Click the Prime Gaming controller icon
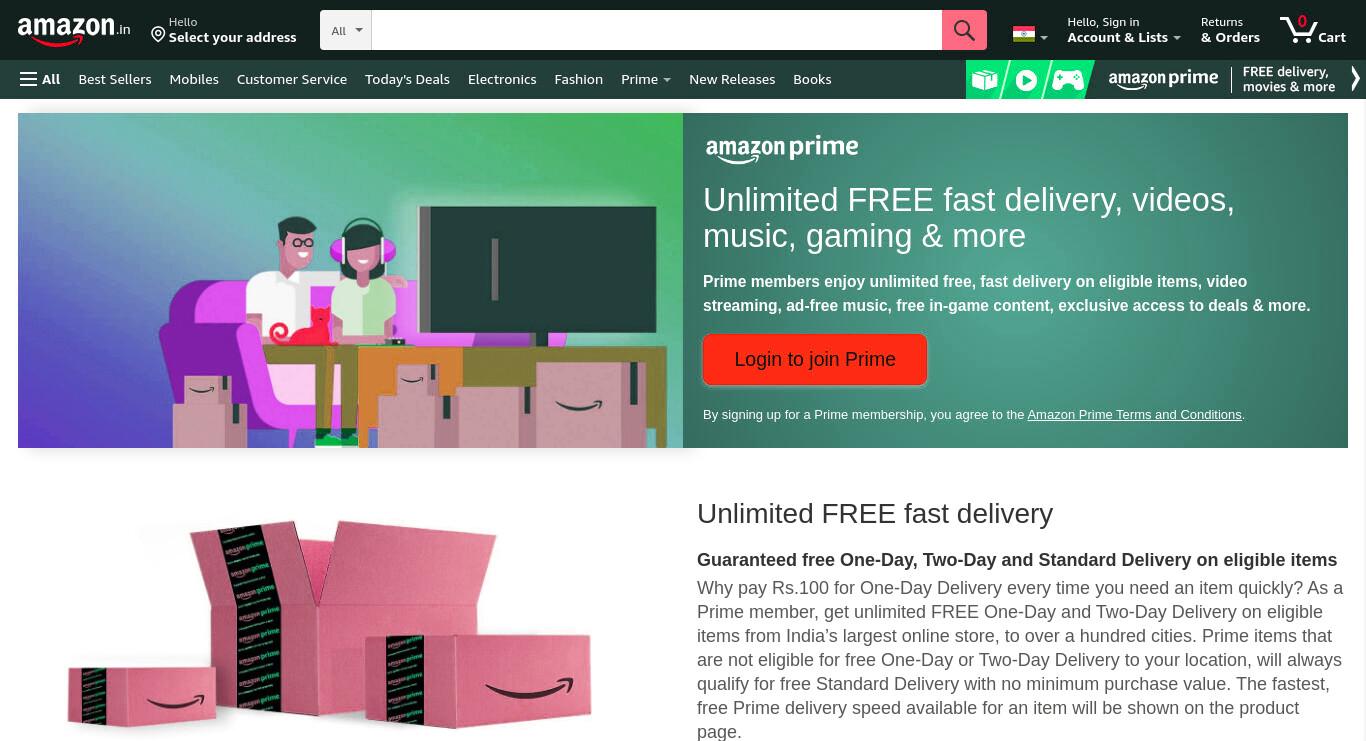Image resolution: width=1366 pixels, height=741 pixels. point(1067,80)
